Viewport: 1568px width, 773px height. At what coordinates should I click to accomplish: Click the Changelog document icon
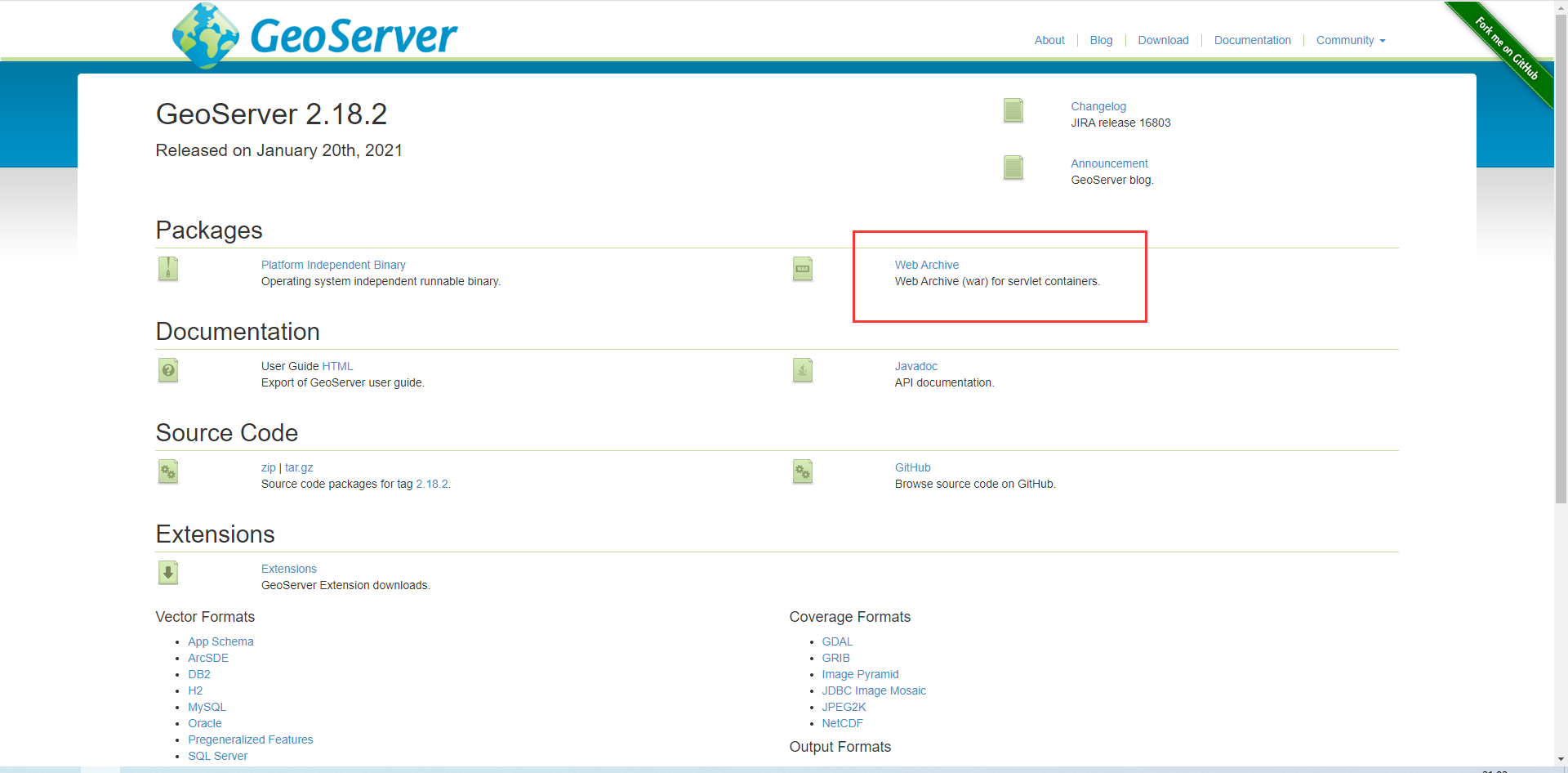(x=1013, y=110)
